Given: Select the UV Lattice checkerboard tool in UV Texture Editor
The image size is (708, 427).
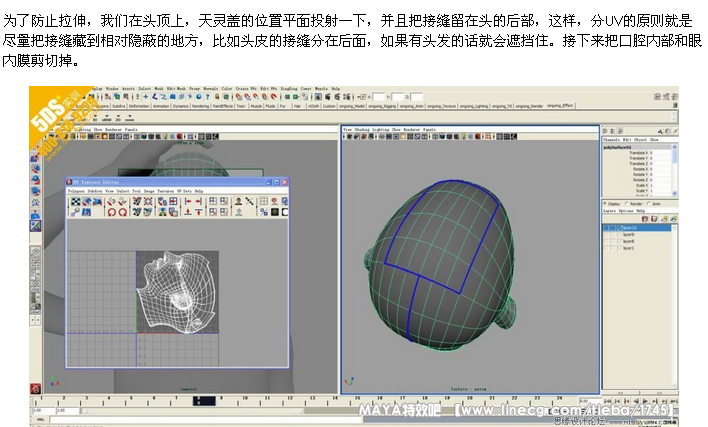Looking at the screenshot, I should pos(76,201).
